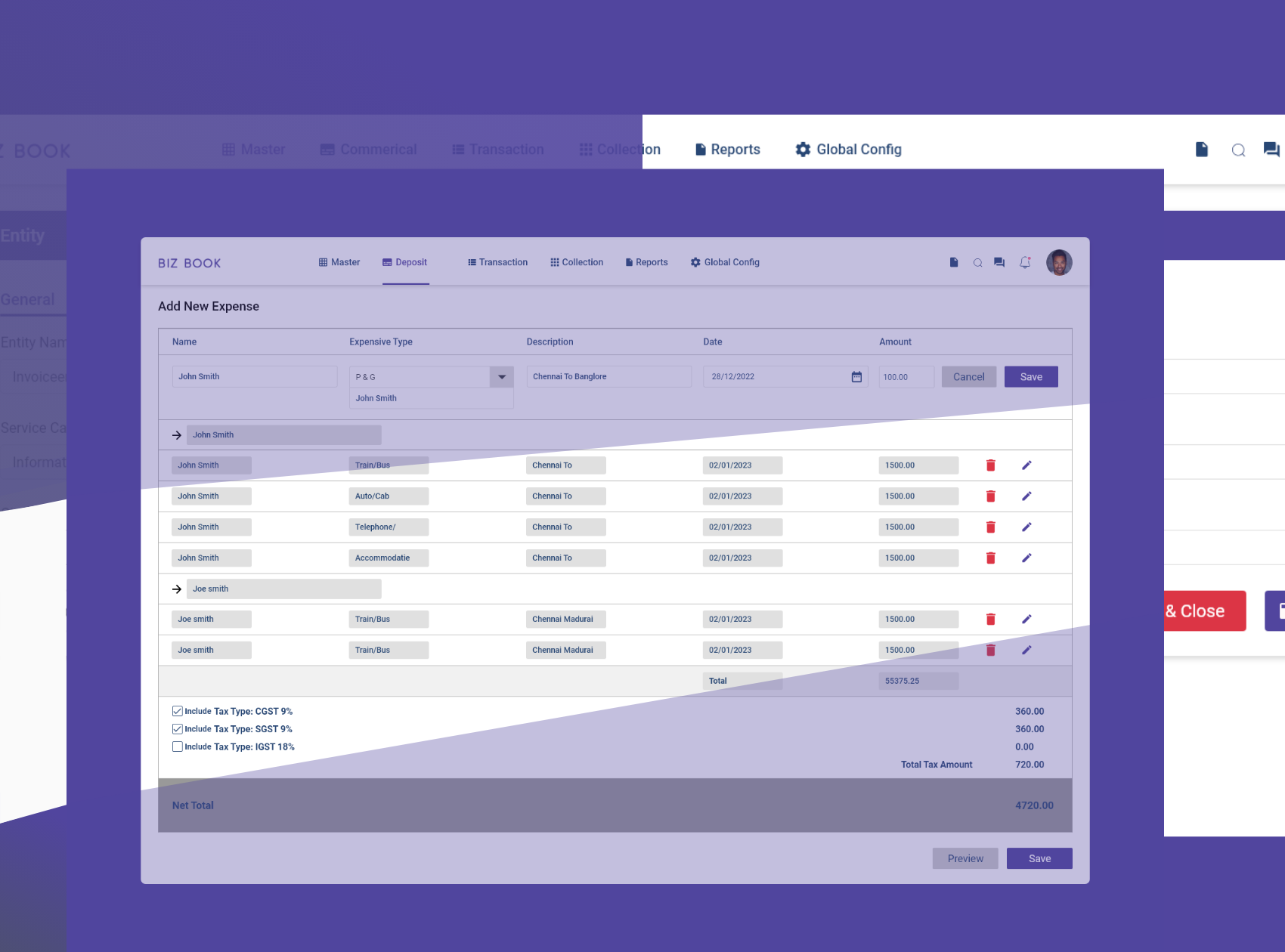This screenshot has width=1285, height=952.
Task: Open the Master menu
Action: pyautogui.click(x=339, y=263)
